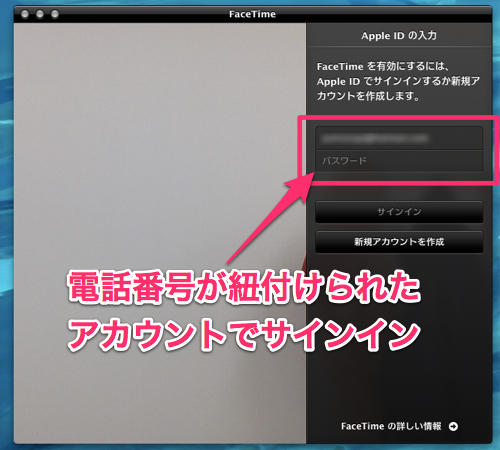Click the pink 電話番号が紐付けられた caption

click(x=244, y=287)
